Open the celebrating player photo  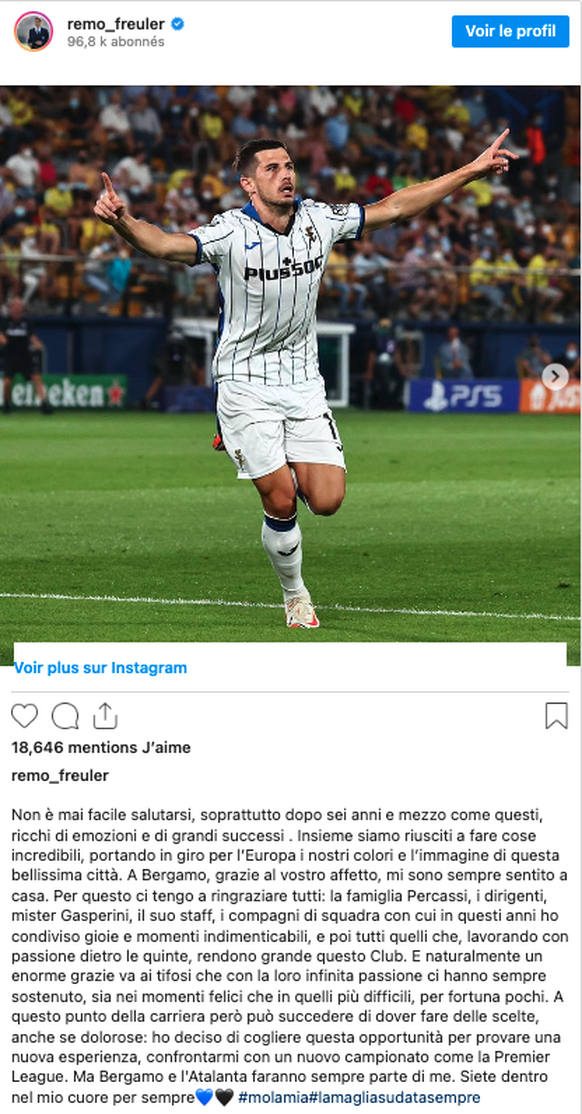click(x=291, y=375)
